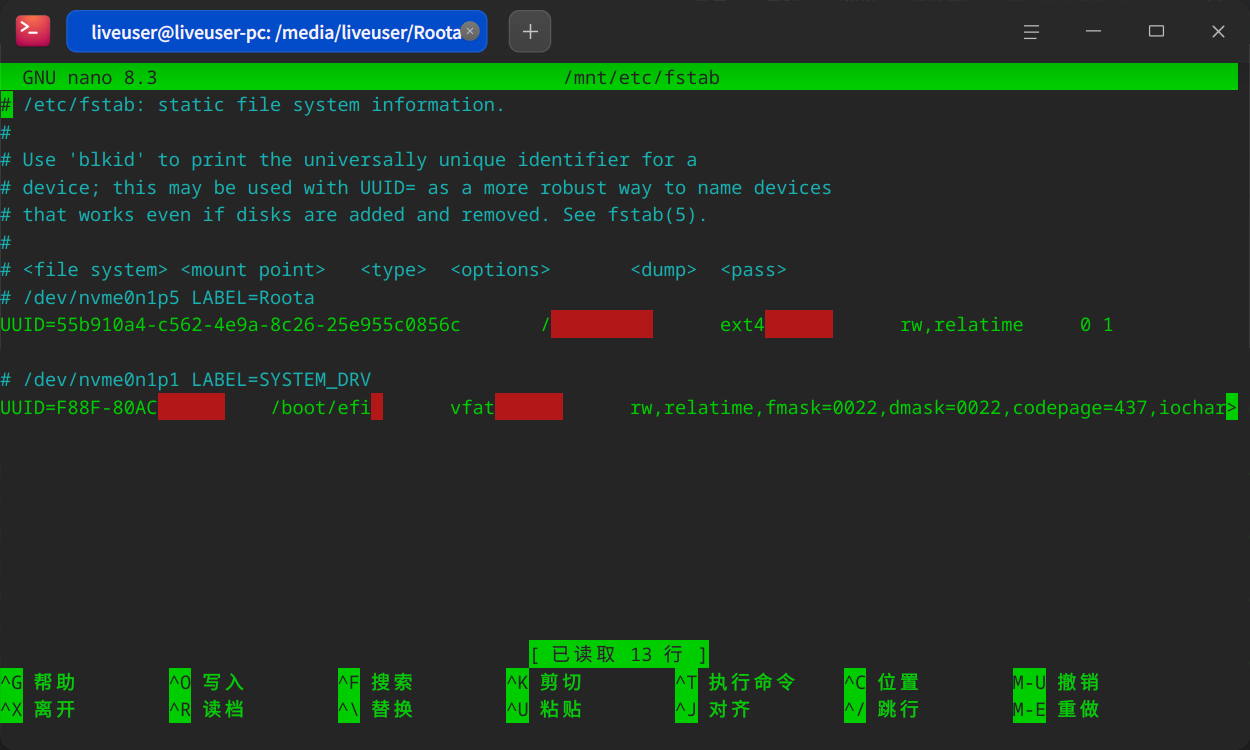Place cursor on UUID=55b910a4-c562-4e9a-8c26-25e955c0856c
Viewport: 1250px width, 750px height.
click(231, 325)
